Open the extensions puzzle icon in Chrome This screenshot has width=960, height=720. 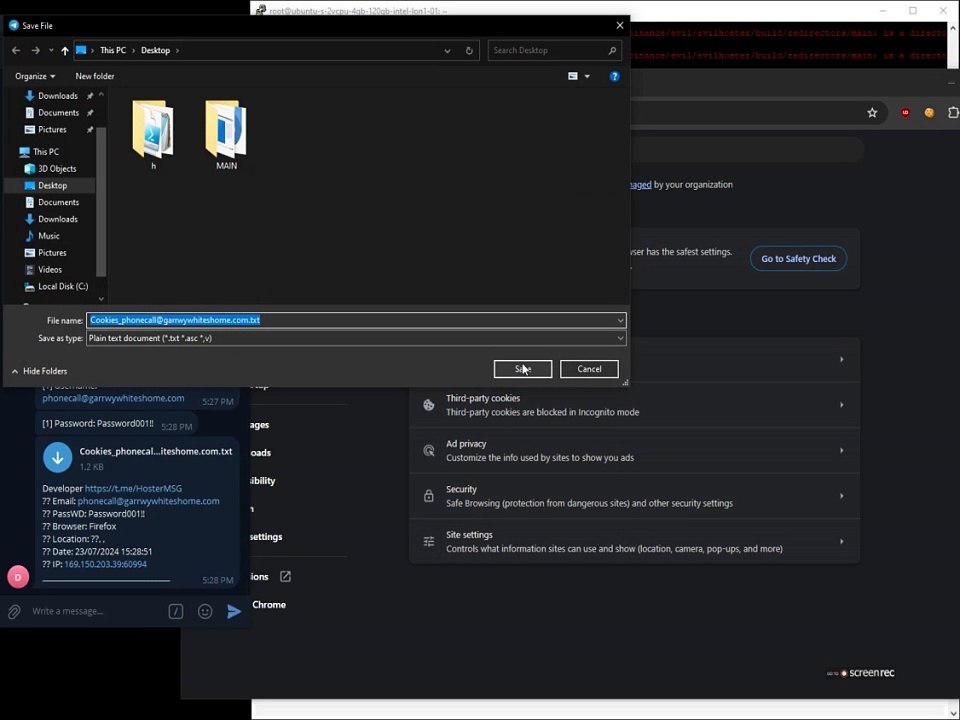pos(953,113)
